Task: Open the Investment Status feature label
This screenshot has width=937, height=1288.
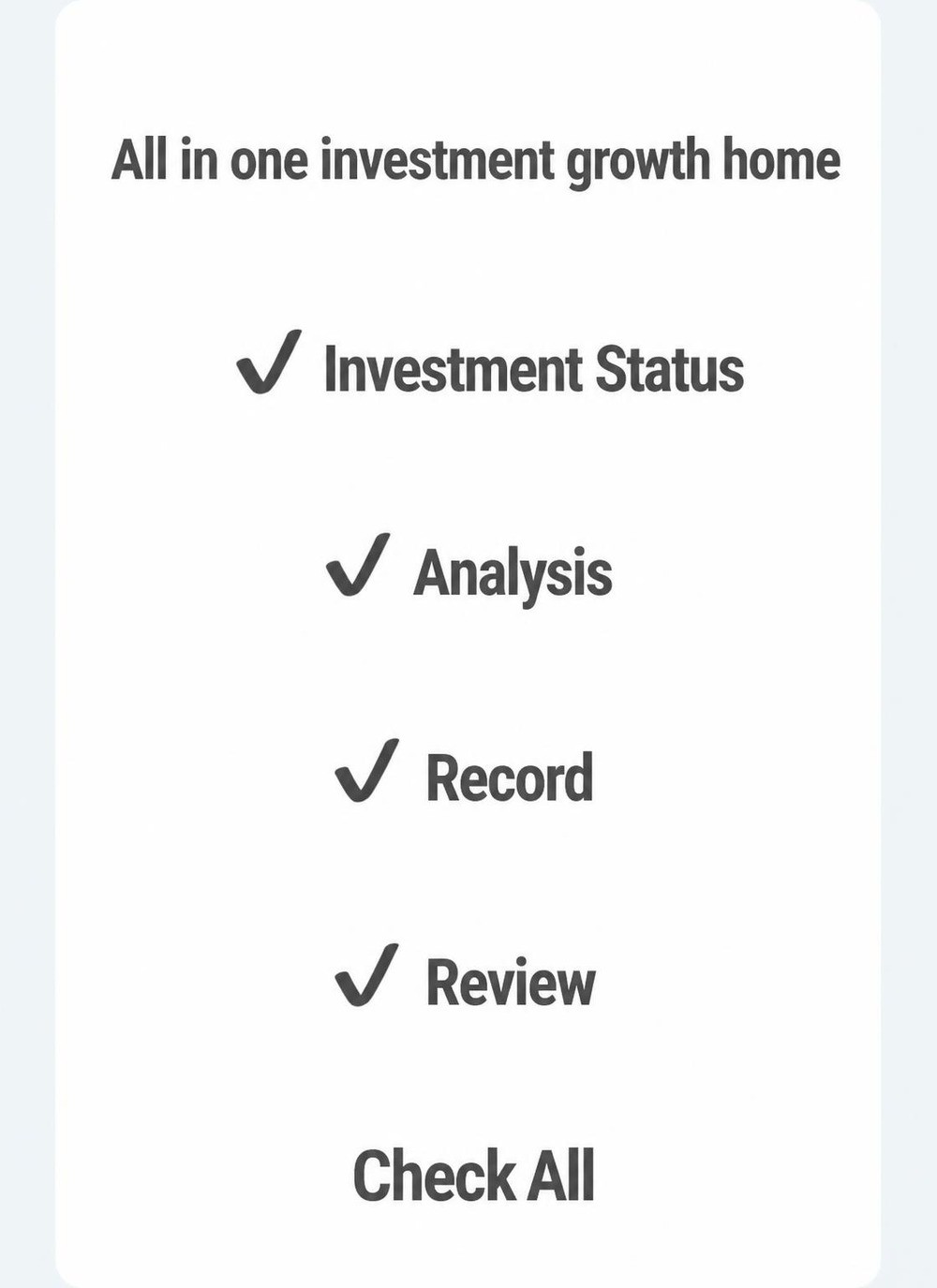Action: [x=533, y=369]
